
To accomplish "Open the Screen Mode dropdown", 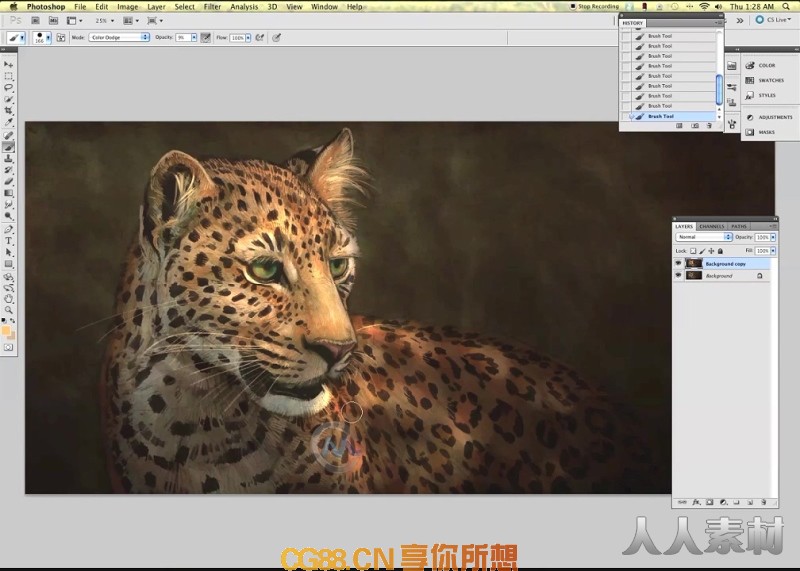I will [155, 21].
